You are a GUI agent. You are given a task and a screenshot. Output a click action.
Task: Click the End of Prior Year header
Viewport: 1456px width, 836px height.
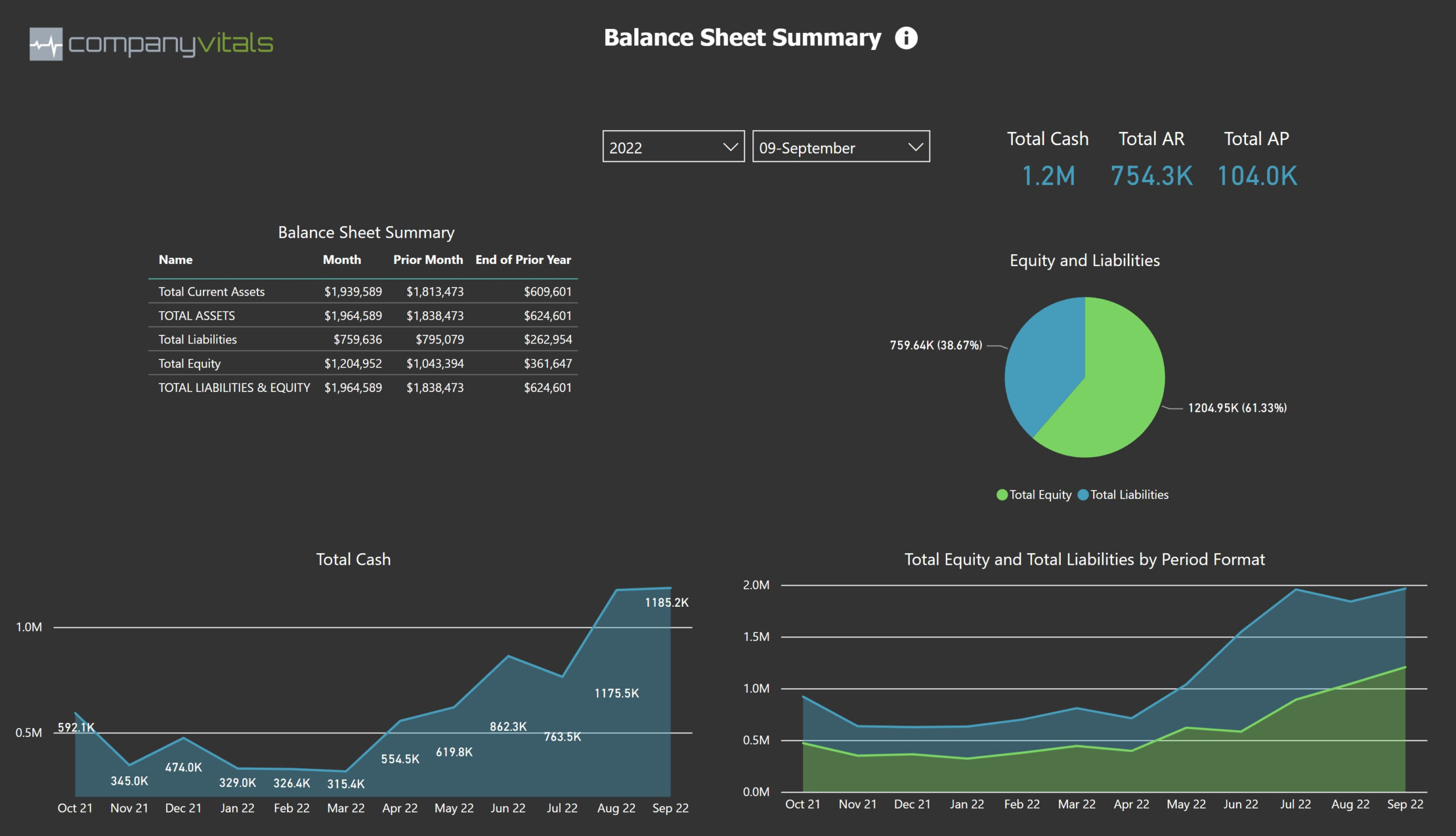click(523, 259)
